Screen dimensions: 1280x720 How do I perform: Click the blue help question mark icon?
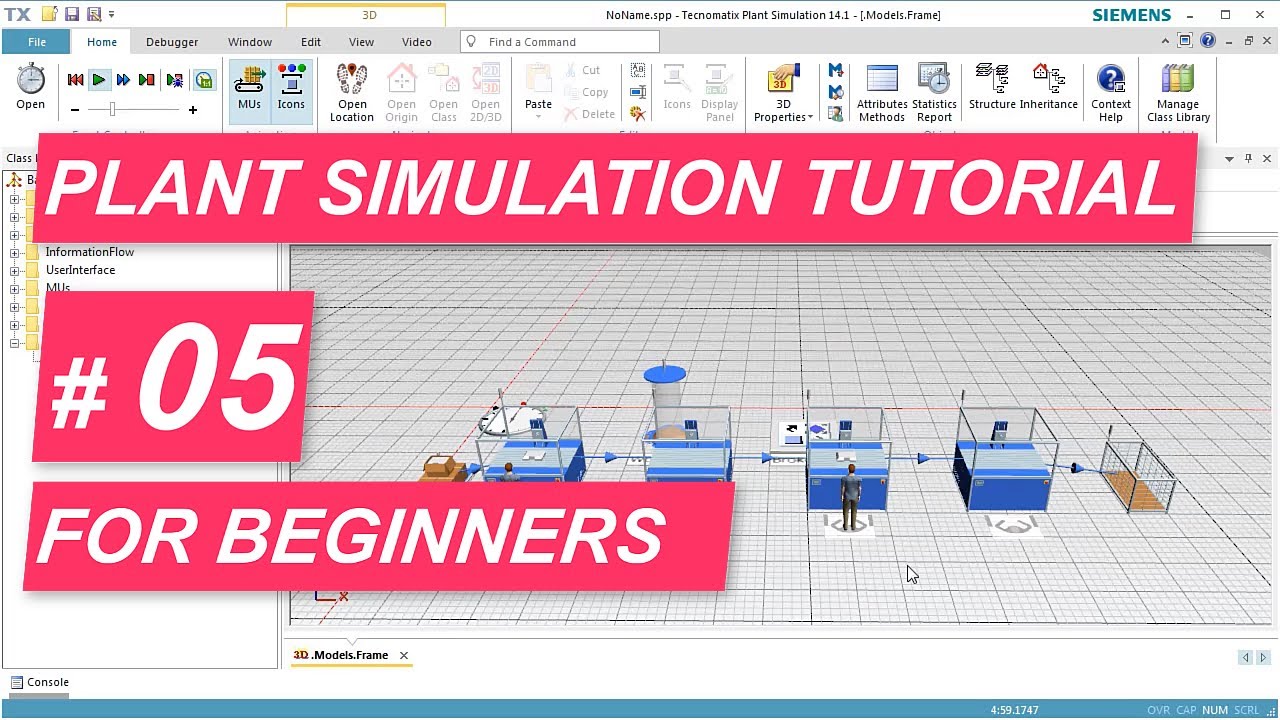(x=1207, y=41)
